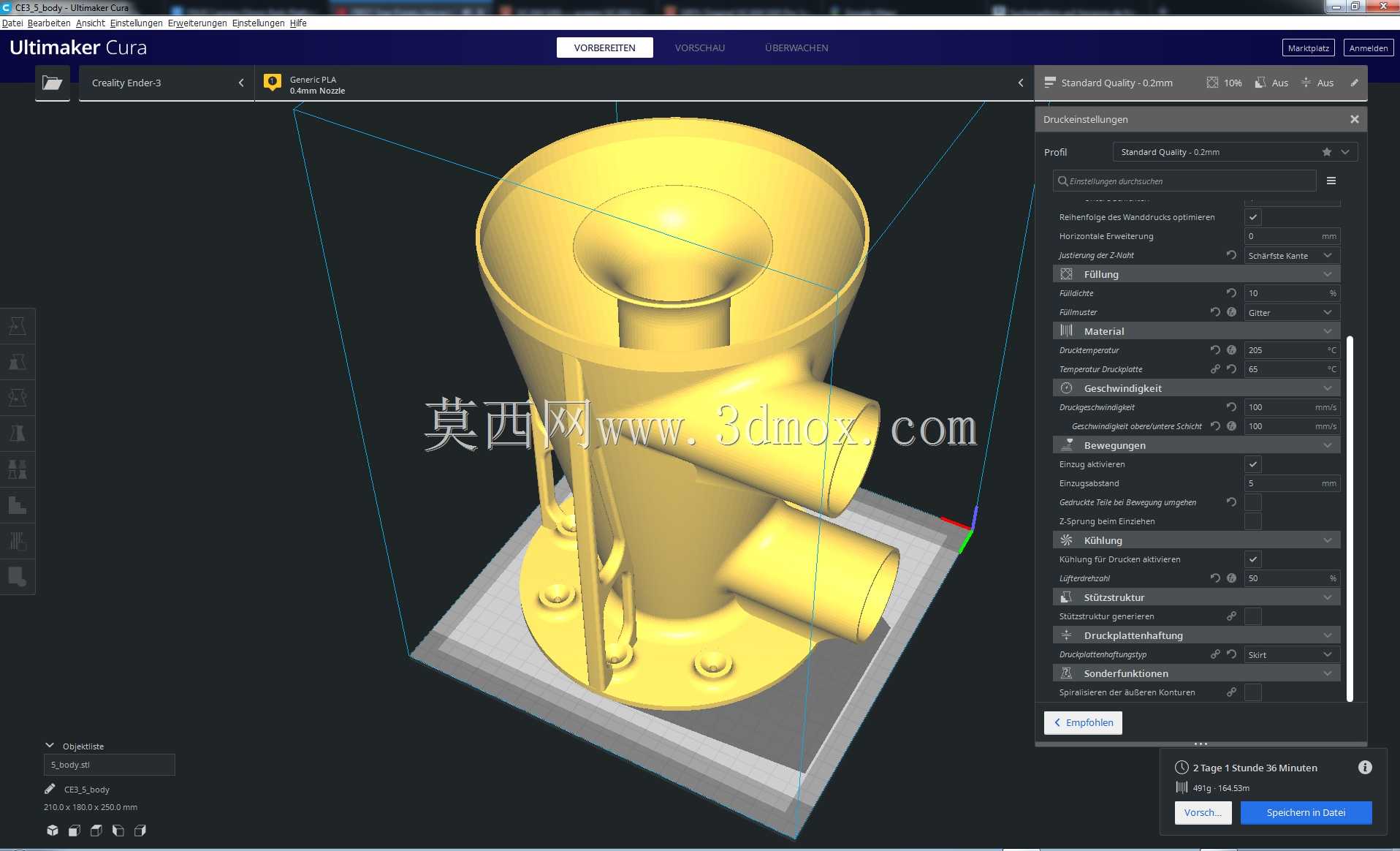Switch to front view icon
Screen dimensions: 1400x851
pos(75,831)
